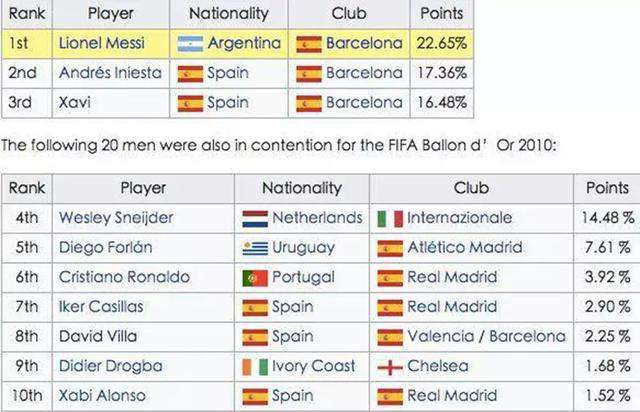Image resolution: width=640 pixels, height=412 pixels.
Task: Follow the Wesley Sneijder link
Action: click(116, 218)
